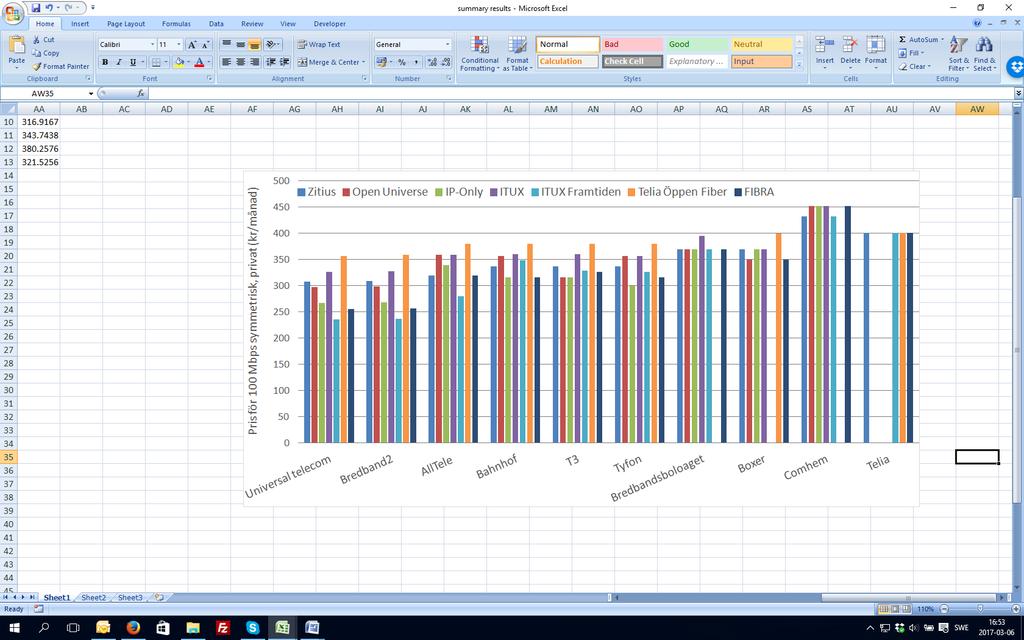Viewport: 1024px width, 640px height.
Task: Launch Firefox from the taskbar
Action: tap(133, 628)
